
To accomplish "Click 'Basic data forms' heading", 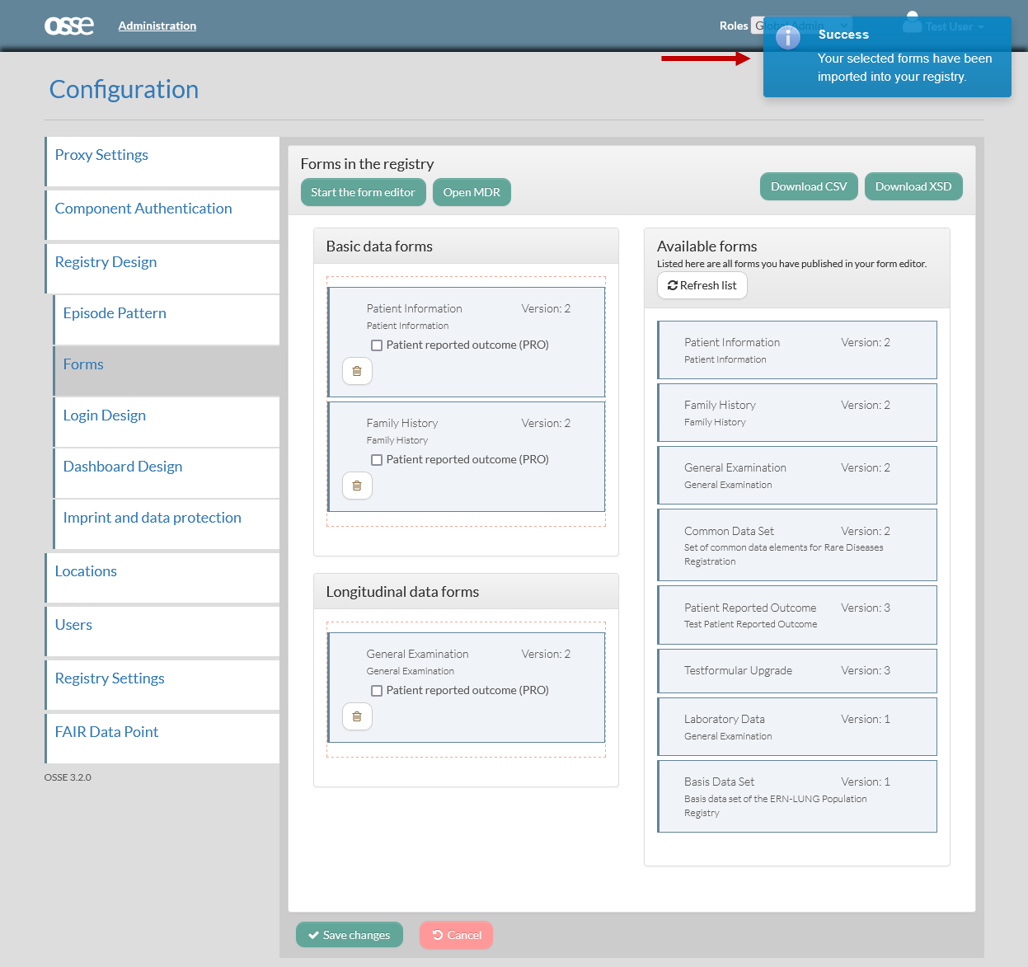I will pos(379,247).
